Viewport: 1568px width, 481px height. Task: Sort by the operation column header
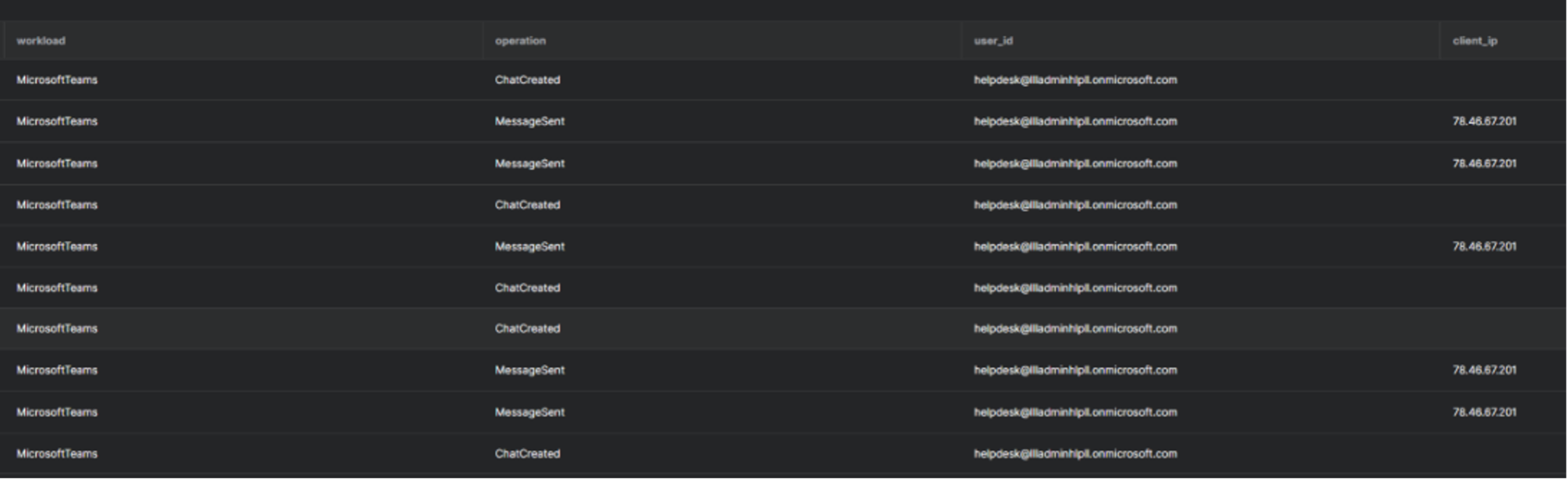coord(520,41)
